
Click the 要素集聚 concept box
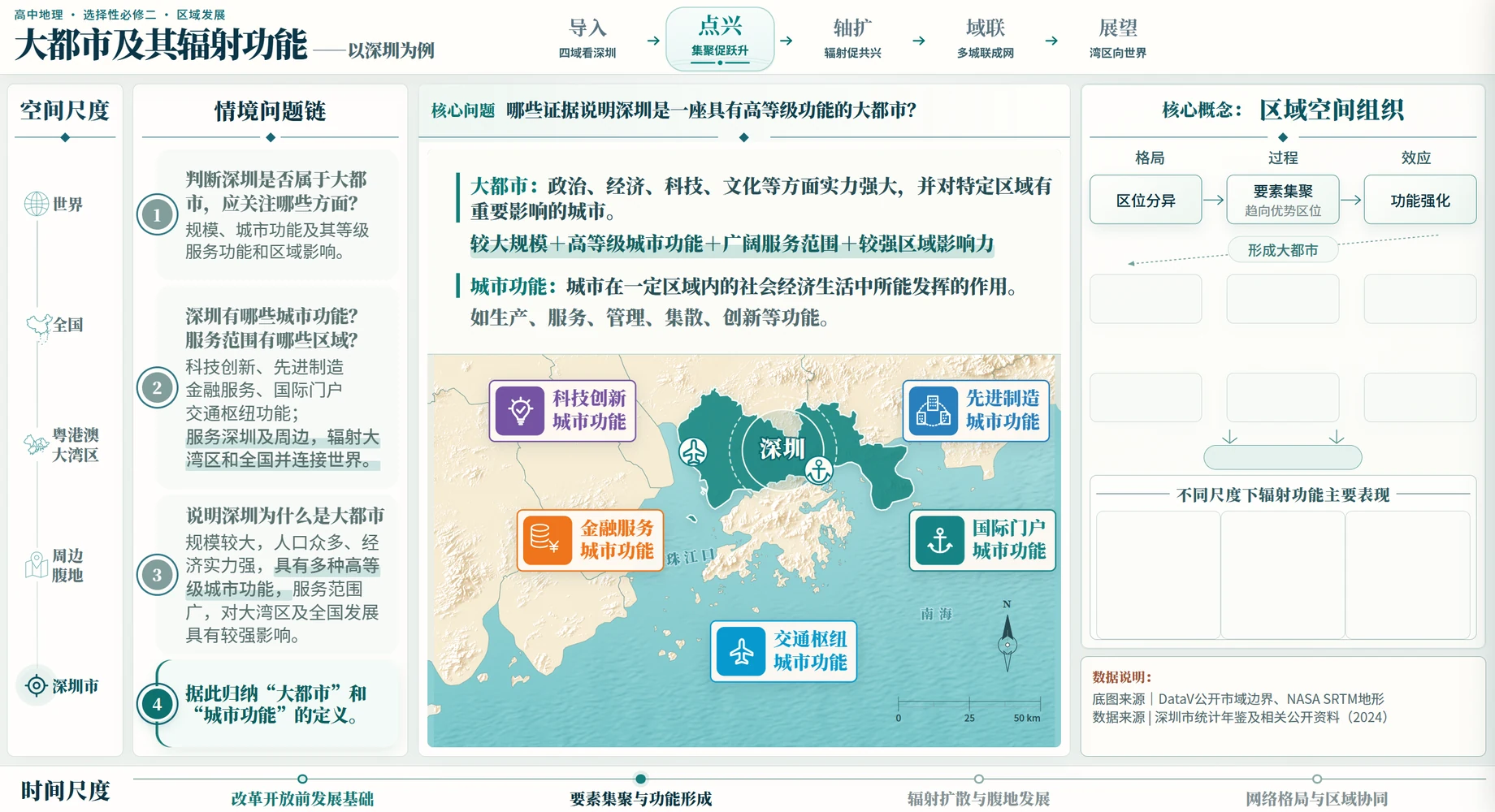(x=1283, y=200)
